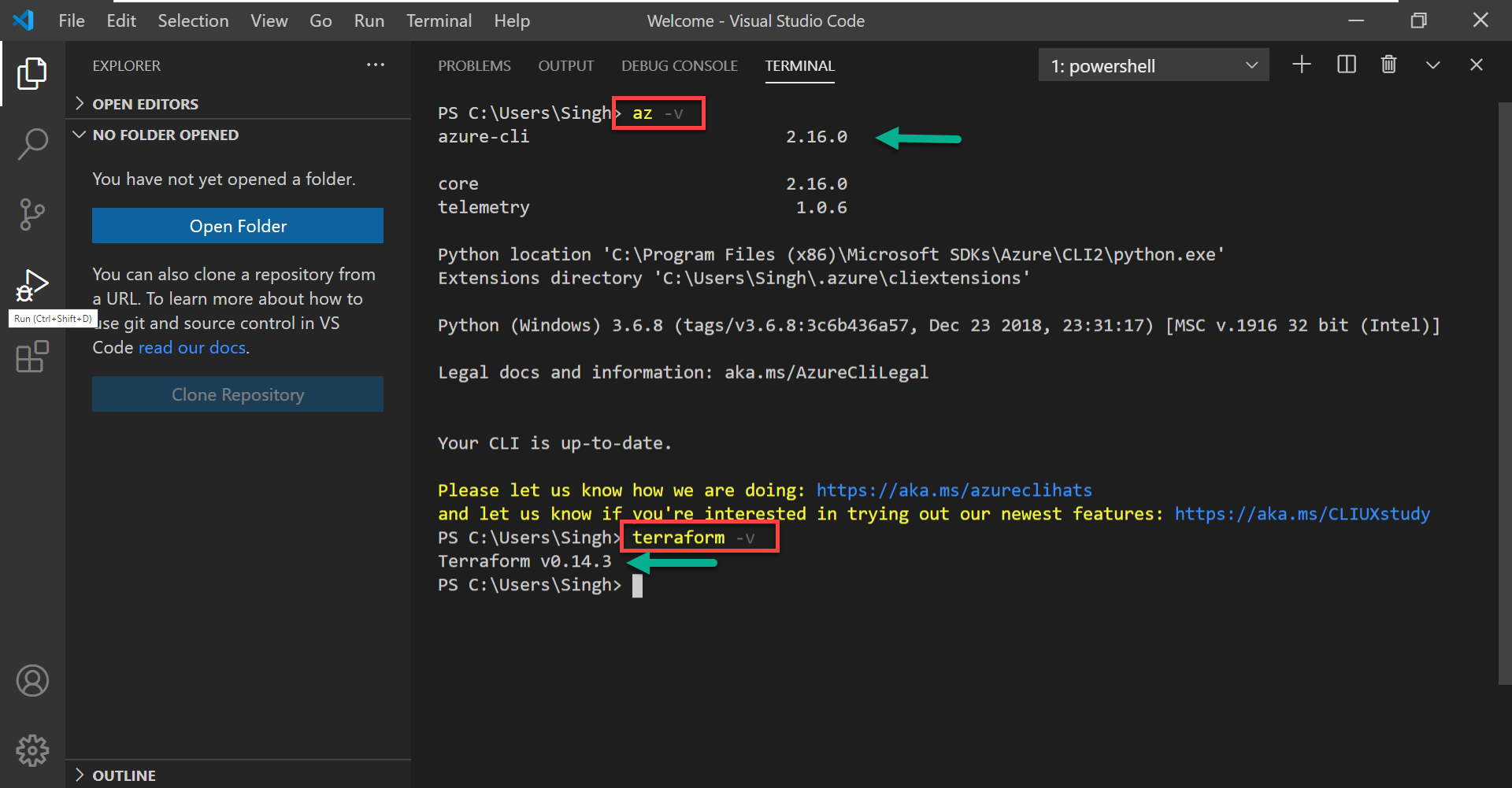Click the terminal vertical scrollbar
Viewport: 1512px width, 788px height.
pos(1504,394)
